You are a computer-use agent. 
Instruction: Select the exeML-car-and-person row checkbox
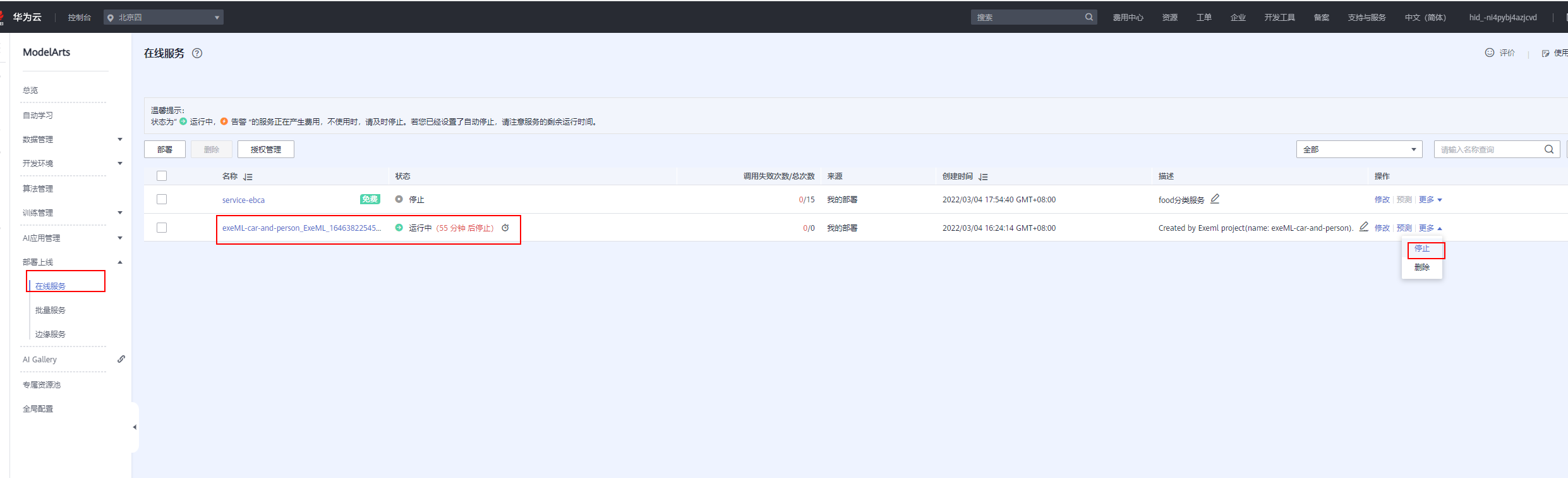pos(162,228)
